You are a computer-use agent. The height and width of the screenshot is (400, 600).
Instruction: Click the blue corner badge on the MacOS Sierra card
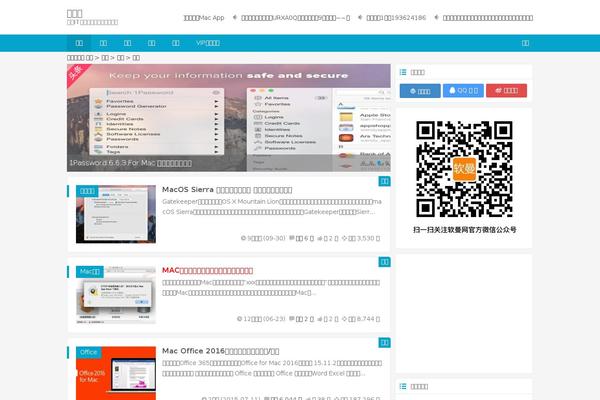click(385, 181)
